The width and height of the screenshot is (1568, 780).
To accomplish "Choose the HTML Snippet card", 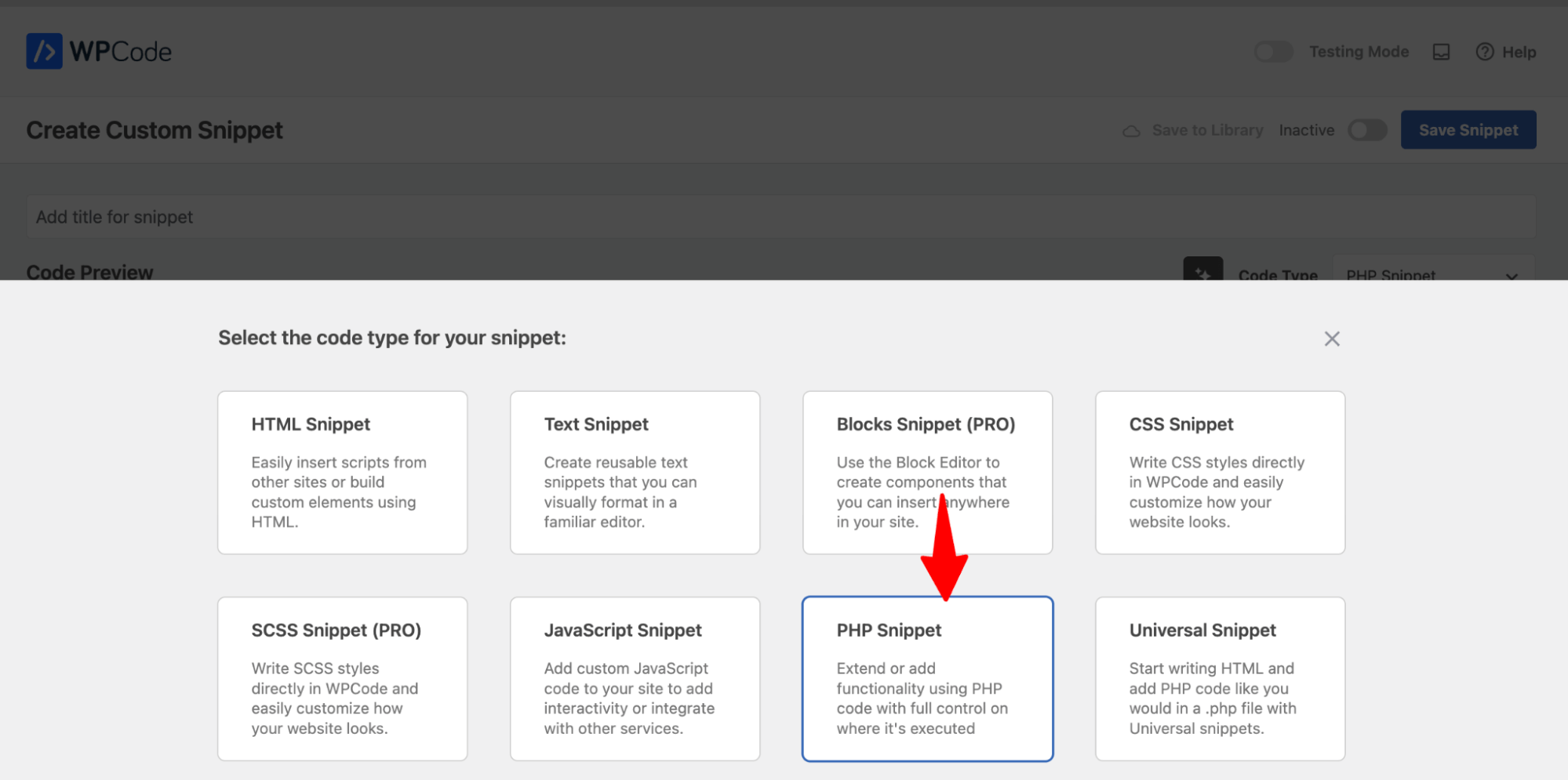I will tap(342, 473).
